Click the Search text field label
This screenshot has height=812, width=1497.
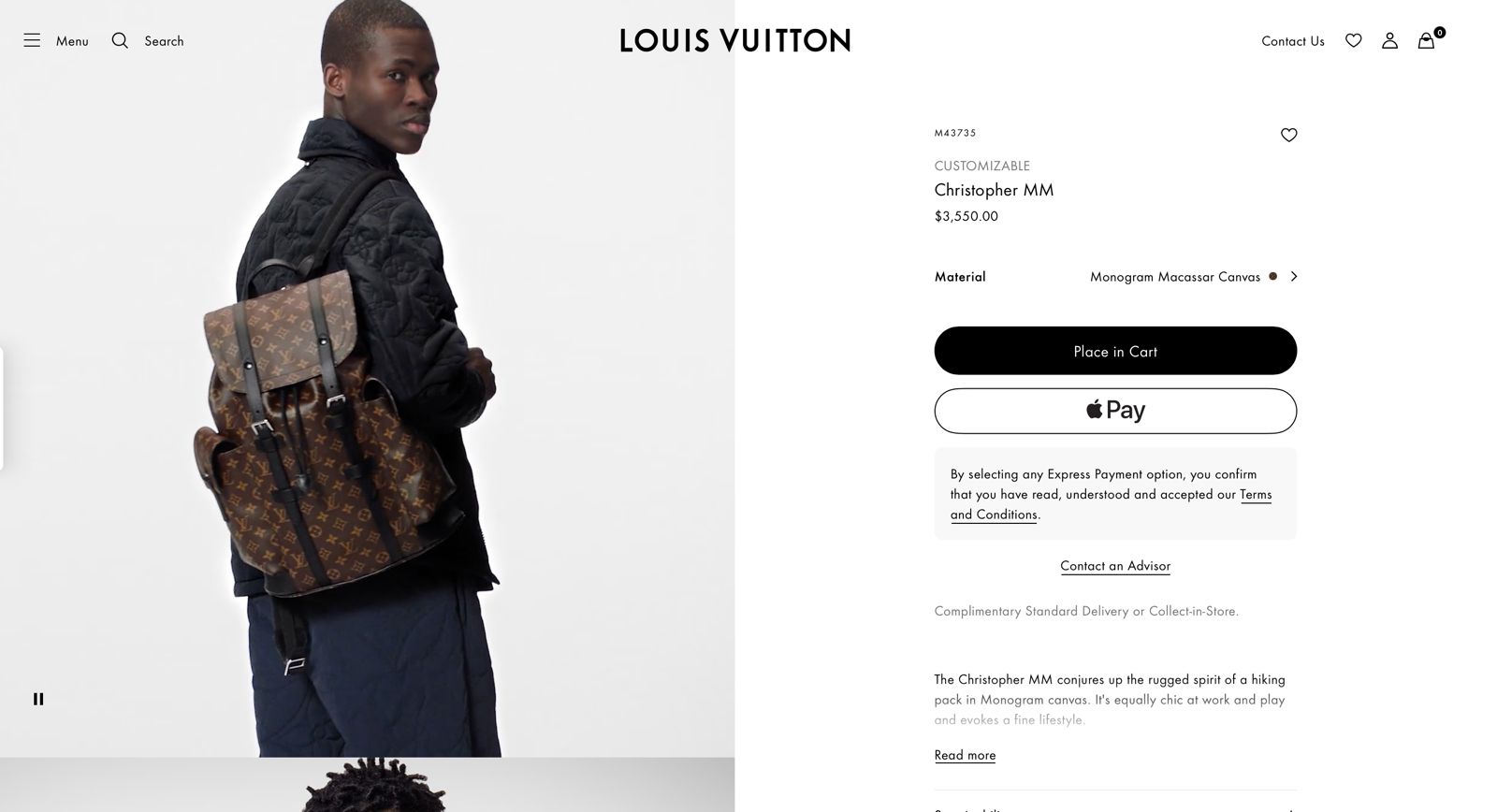(164, 41)
